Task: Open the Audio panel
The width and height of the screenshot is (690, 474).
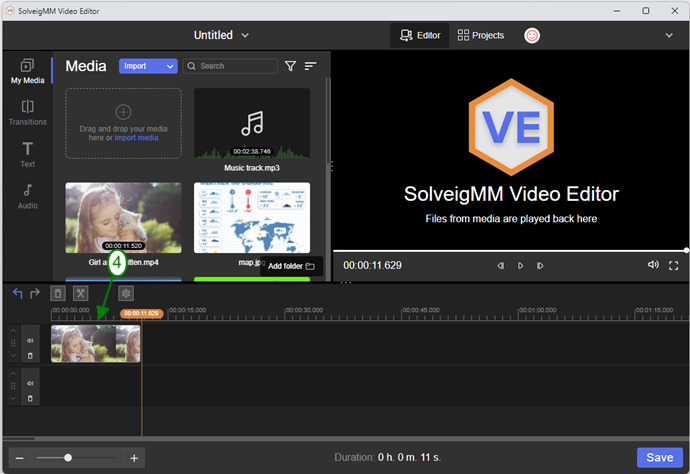Action: point(27,196)
